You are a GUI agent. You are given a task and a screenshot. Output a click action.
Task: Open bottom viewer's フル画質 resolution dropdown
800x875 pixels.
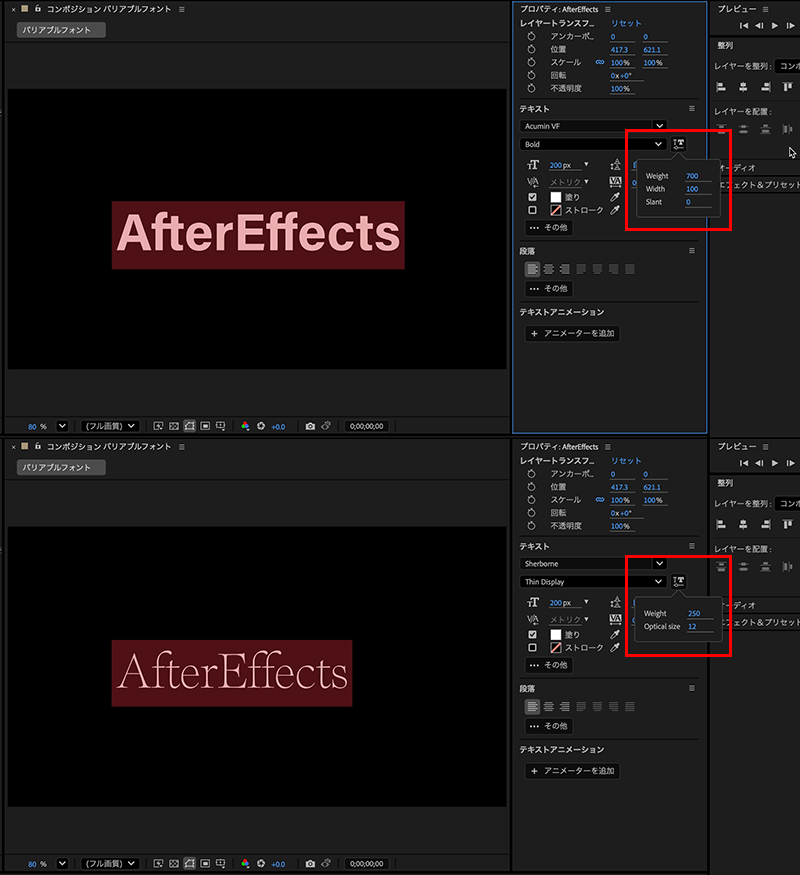[110, 863]
